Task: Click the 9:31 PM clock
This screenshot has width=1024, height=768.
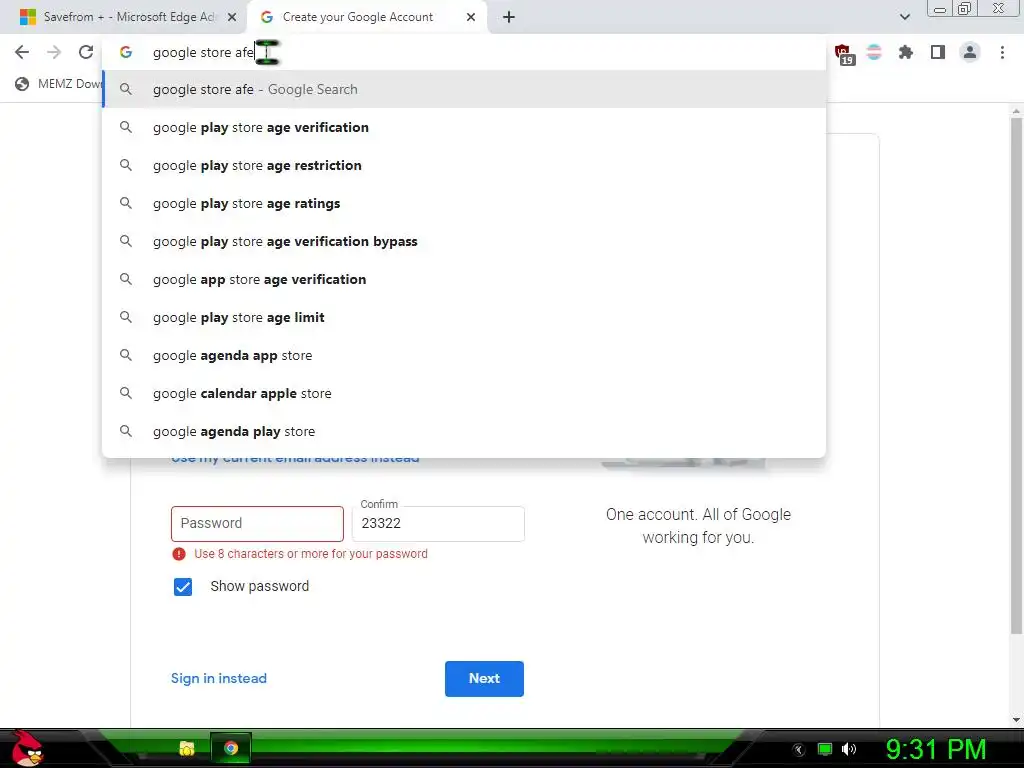Action: [x=936, y=749]
